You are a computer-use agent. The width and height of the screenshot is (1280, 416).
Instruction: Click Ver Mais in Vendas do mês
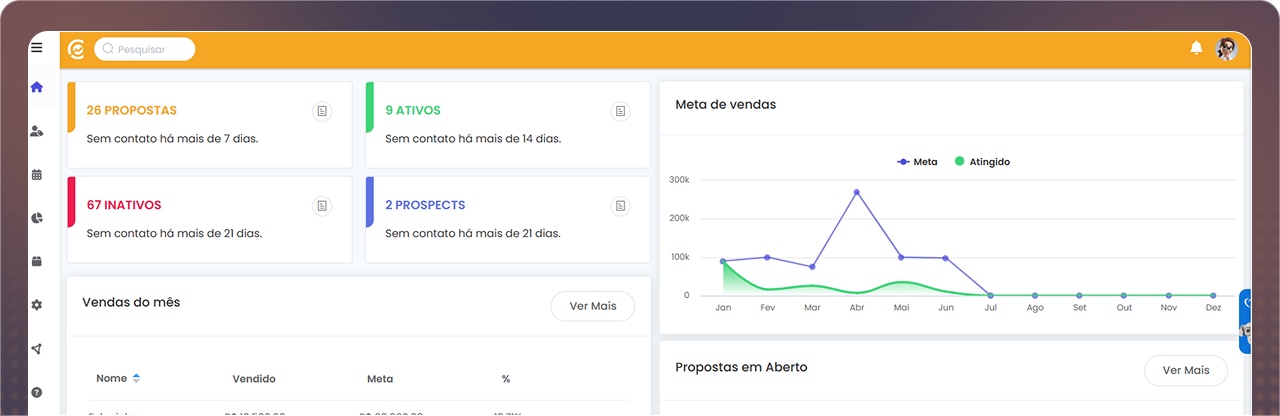(592, 306)
